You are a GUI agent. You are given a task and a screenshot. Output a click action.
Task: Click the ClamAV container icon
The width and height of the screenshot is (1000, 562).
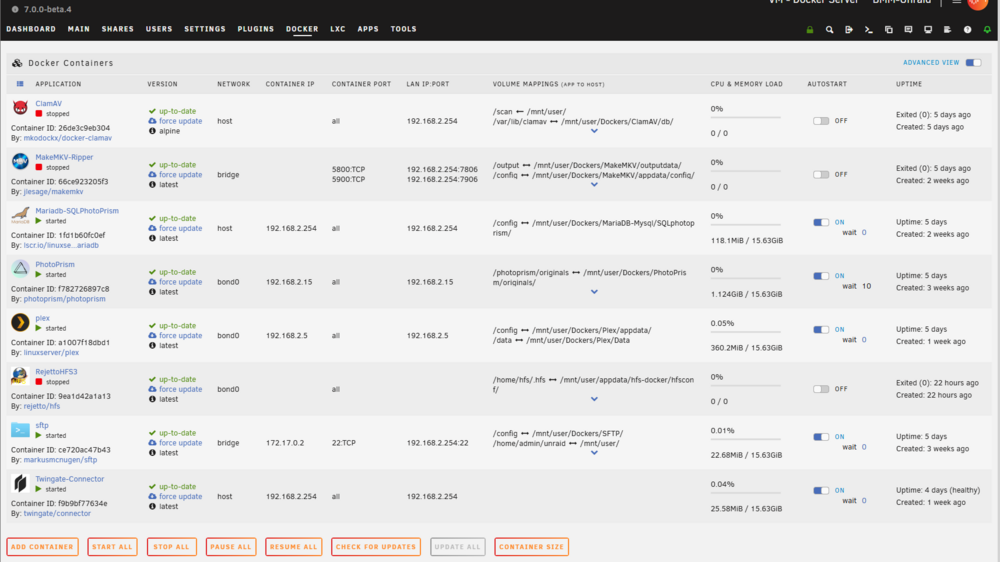(20, 108)
